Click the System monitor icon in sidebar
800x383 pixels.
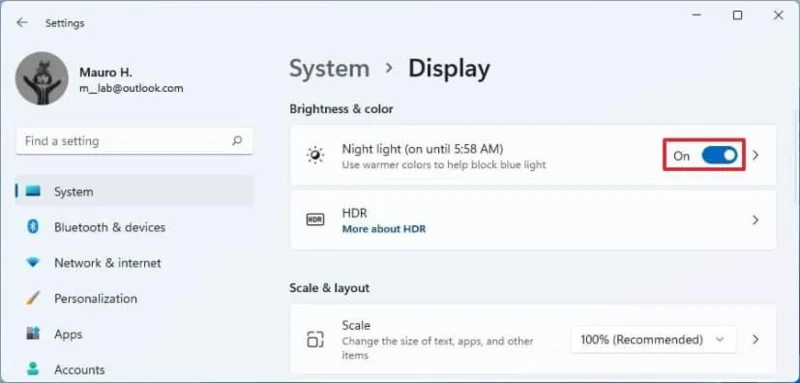pyautogui.click(x=33, y=192)
